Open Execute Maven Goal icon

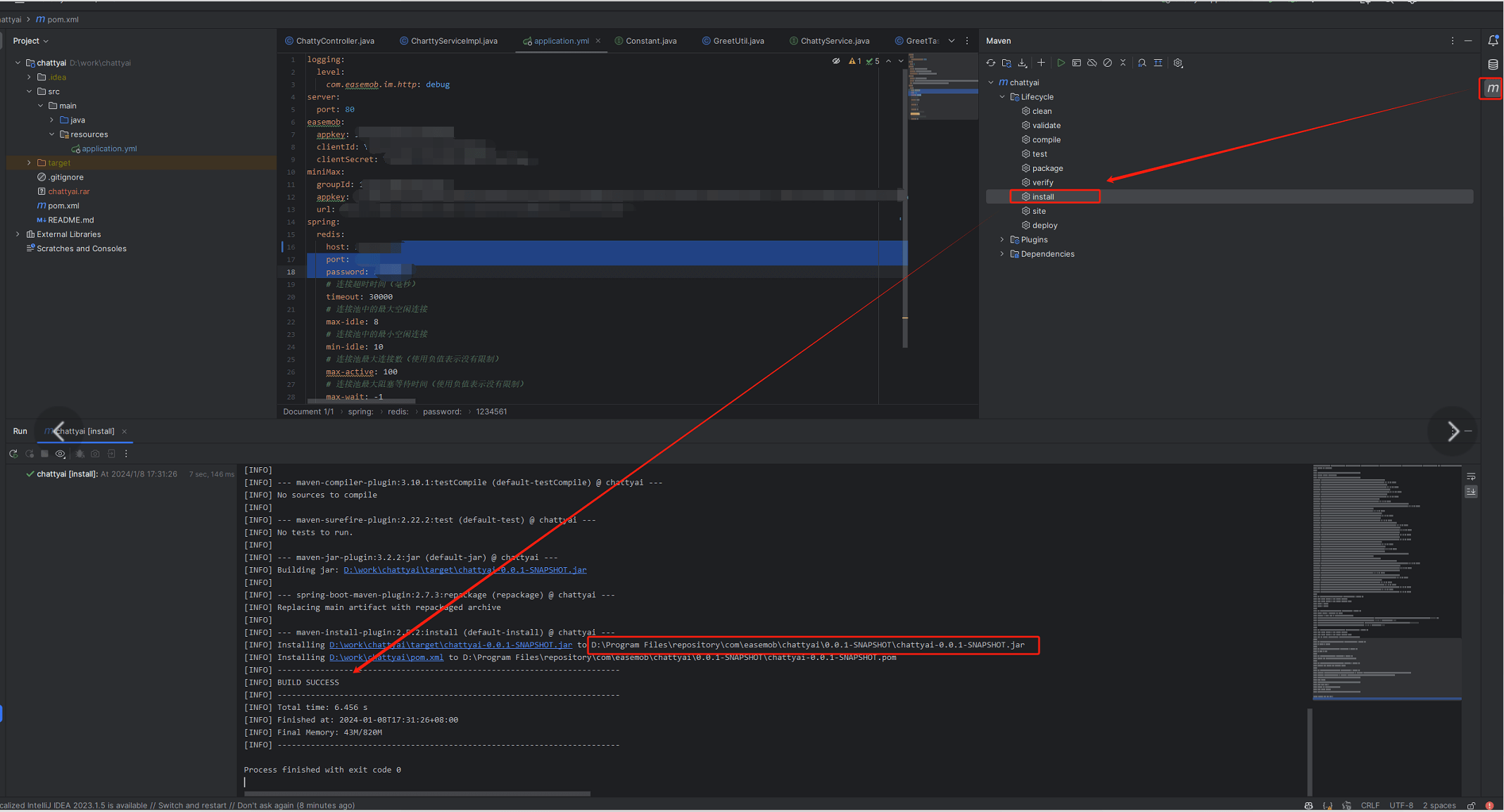(1076, 63)
